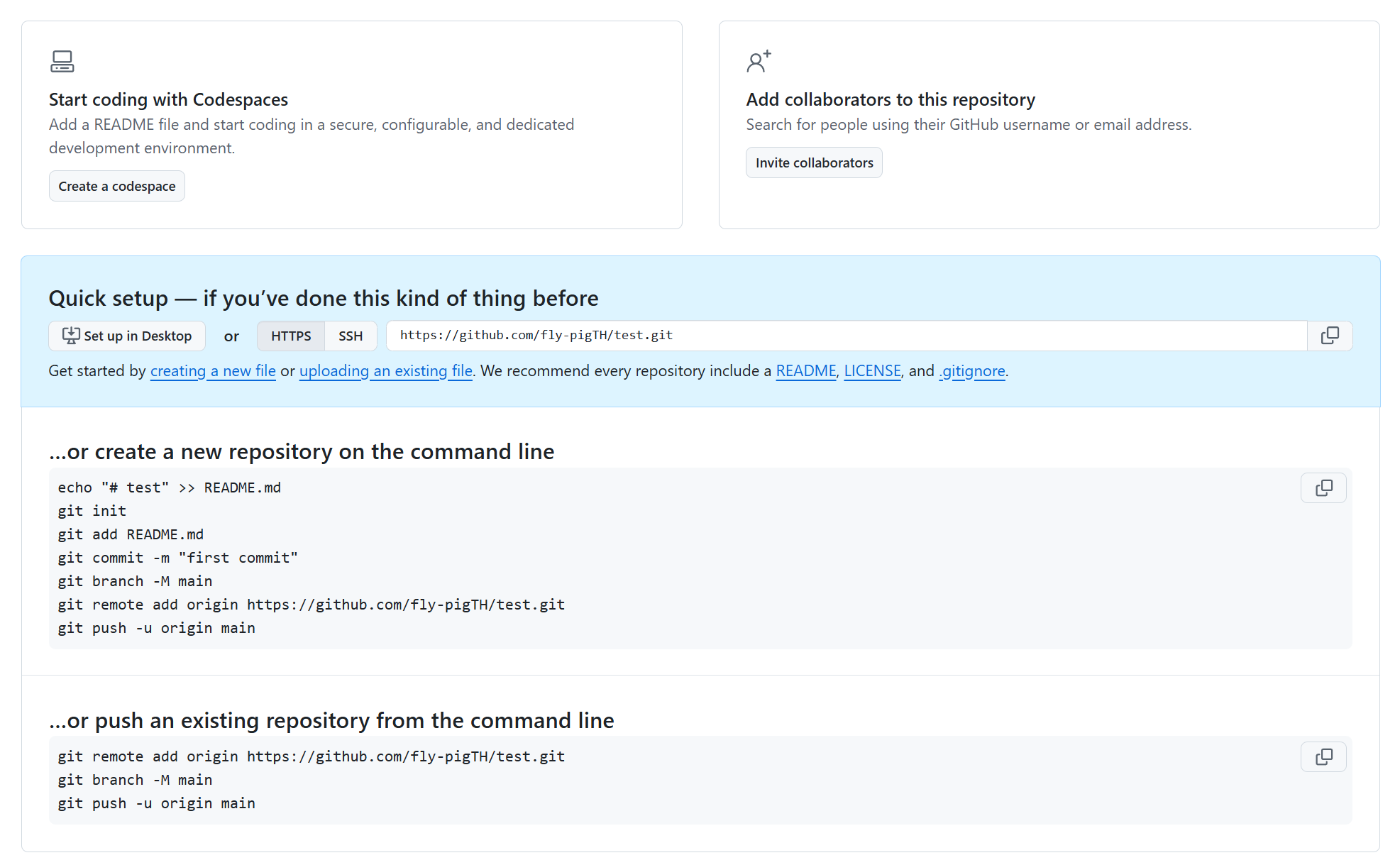
Task: Click the .gitignore link
Action: [x=972, y=371]
